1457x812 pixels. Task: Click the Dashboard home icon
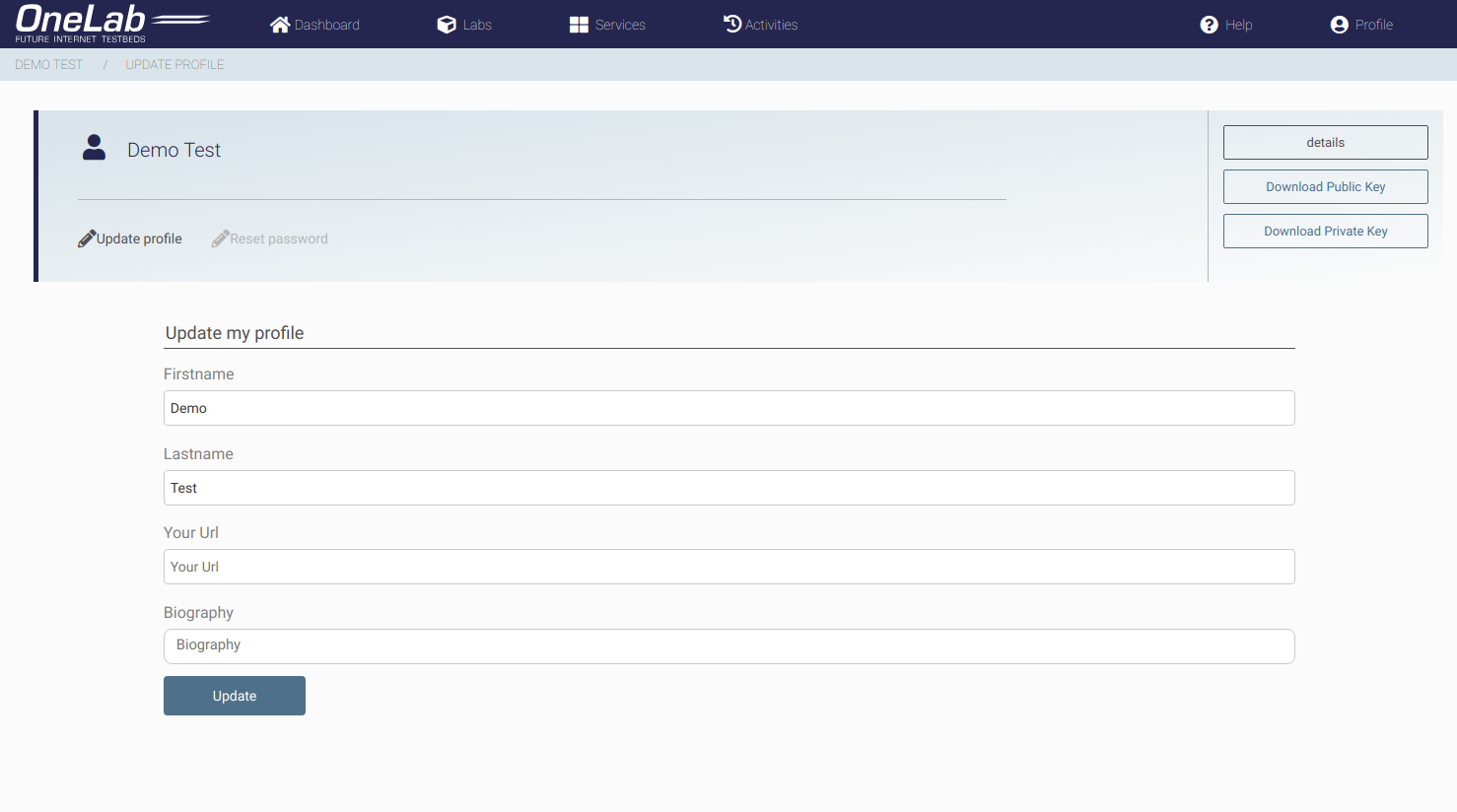click(280, 25)
